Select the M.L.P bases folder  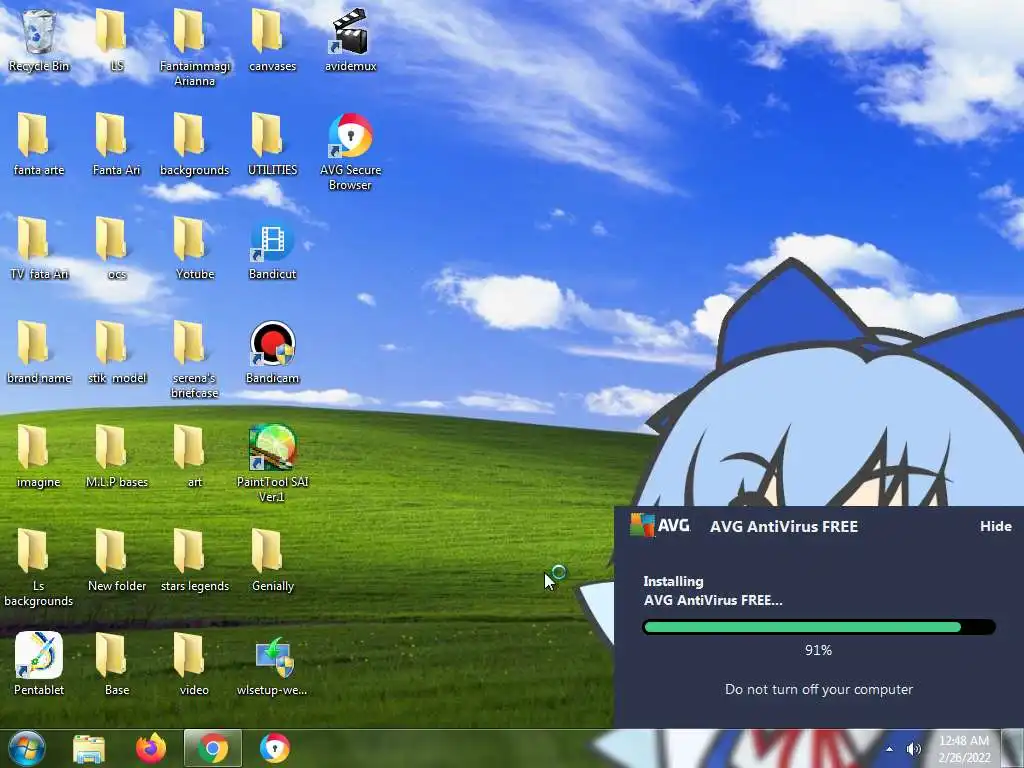click(116, 456)
